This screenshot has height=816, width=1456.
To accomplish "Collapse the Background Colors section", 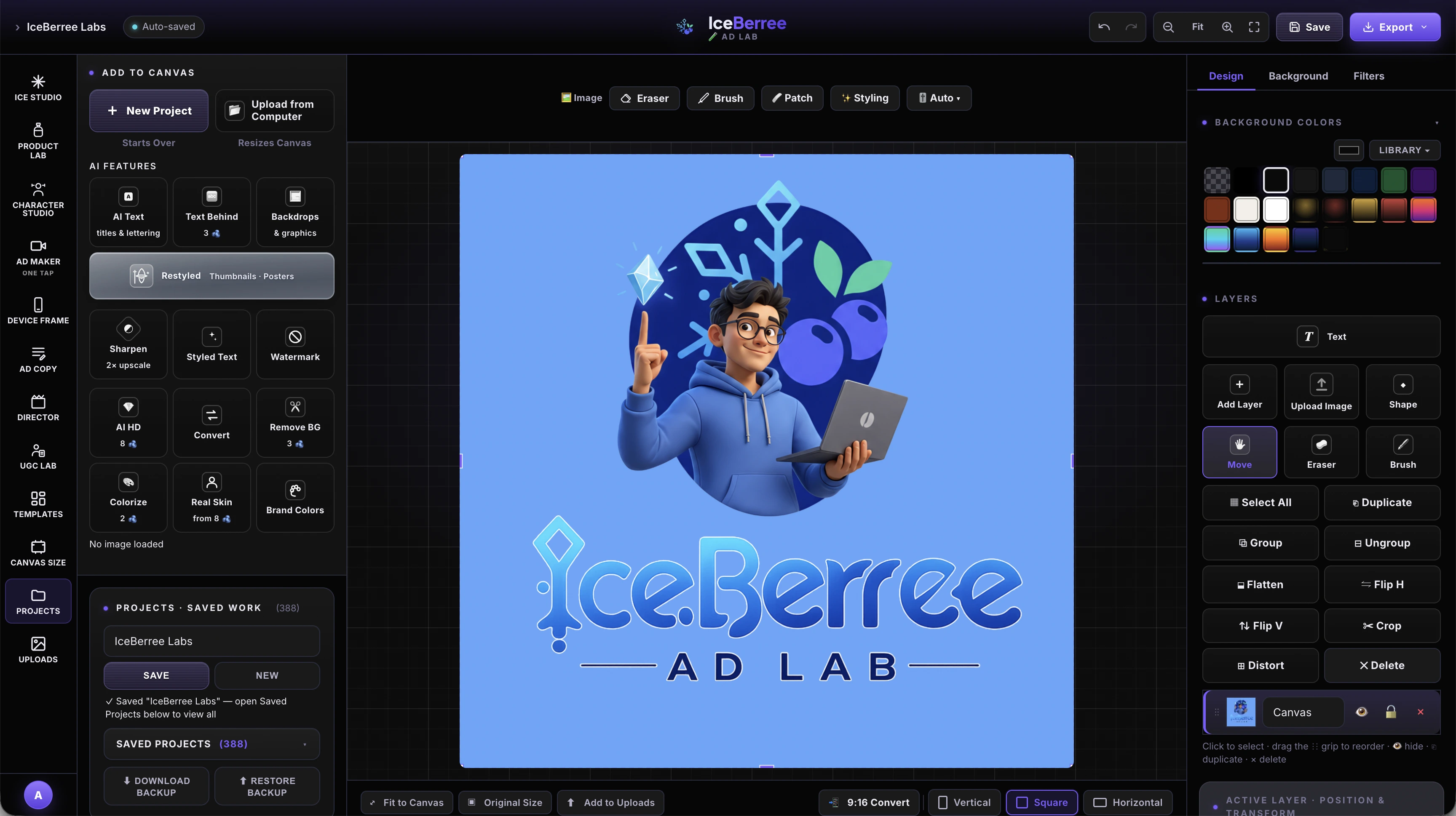I will click(1437, 123).
